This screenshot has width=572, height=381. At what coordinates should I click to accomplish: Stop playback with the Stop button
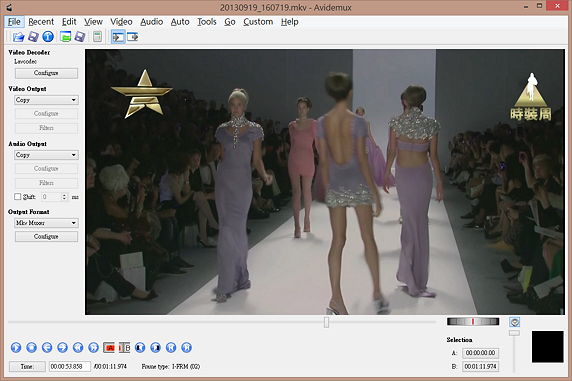coord(31,347)
